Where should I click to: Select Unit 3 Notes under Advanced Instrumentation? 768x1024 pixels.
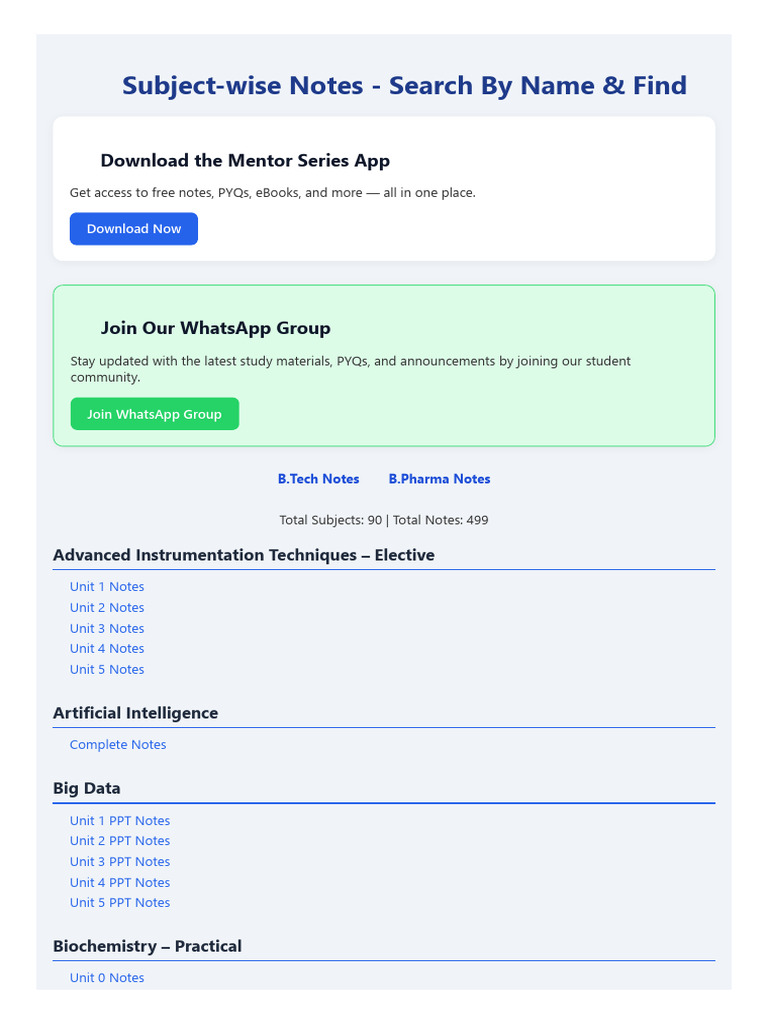(107, 629)
